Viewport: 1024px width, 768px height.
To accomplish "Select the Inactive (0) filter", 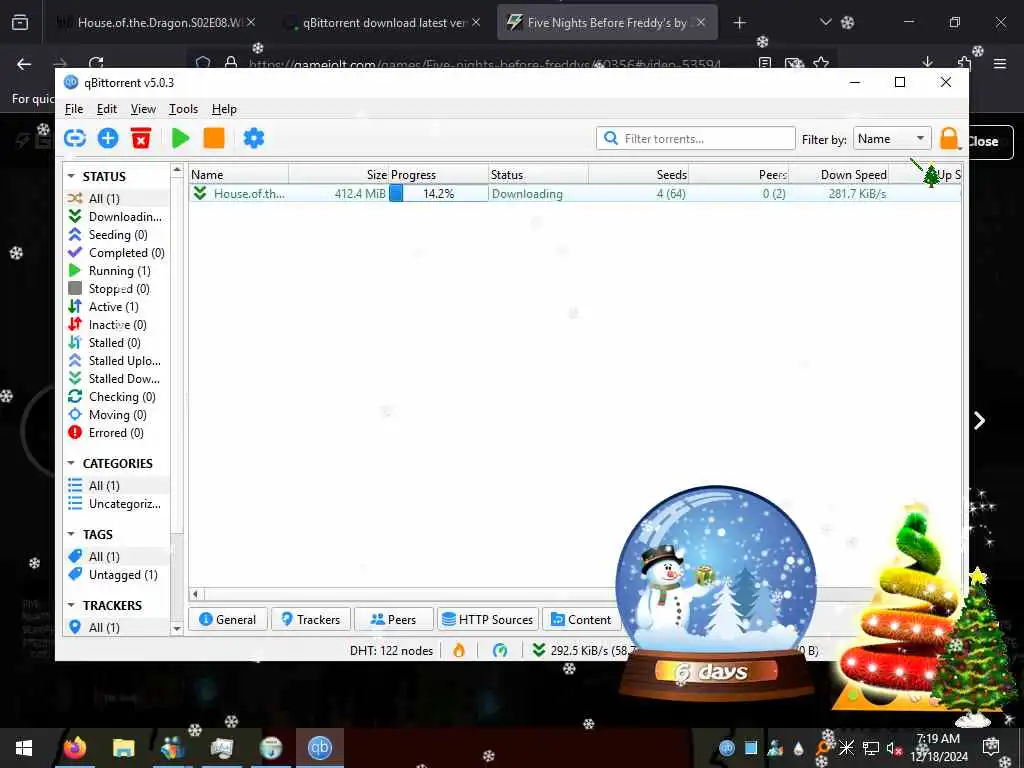I will pyautogui.click(x=117, y=325).
